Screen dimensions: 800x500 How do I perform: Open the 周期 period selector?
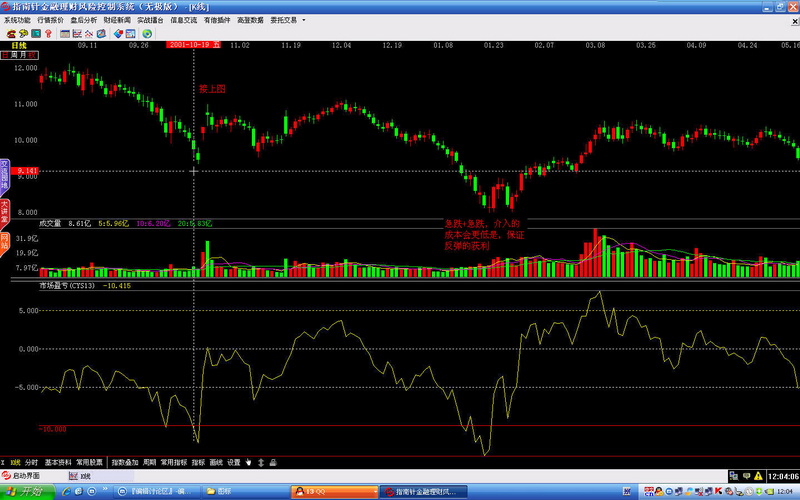pyautogui.click(x=149, y=463)
